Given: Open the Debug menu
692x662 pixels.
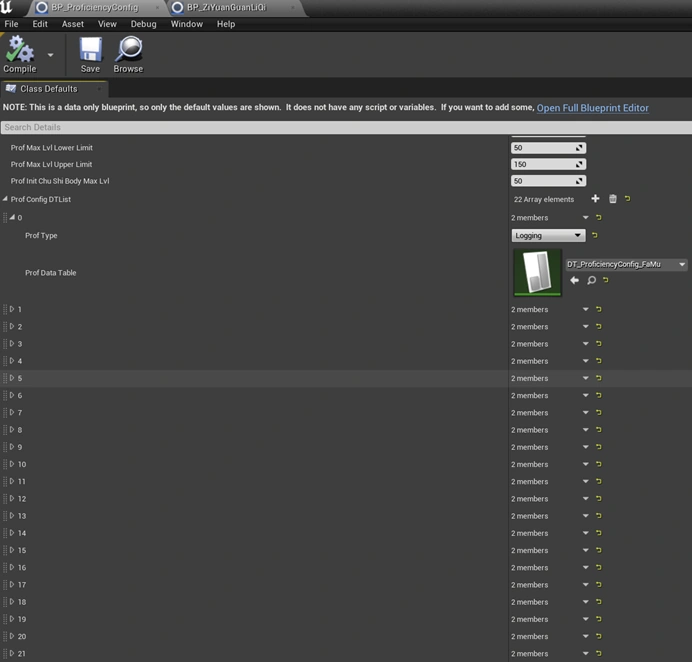Looking at the screenshot, I should click(x=143, y=24).
